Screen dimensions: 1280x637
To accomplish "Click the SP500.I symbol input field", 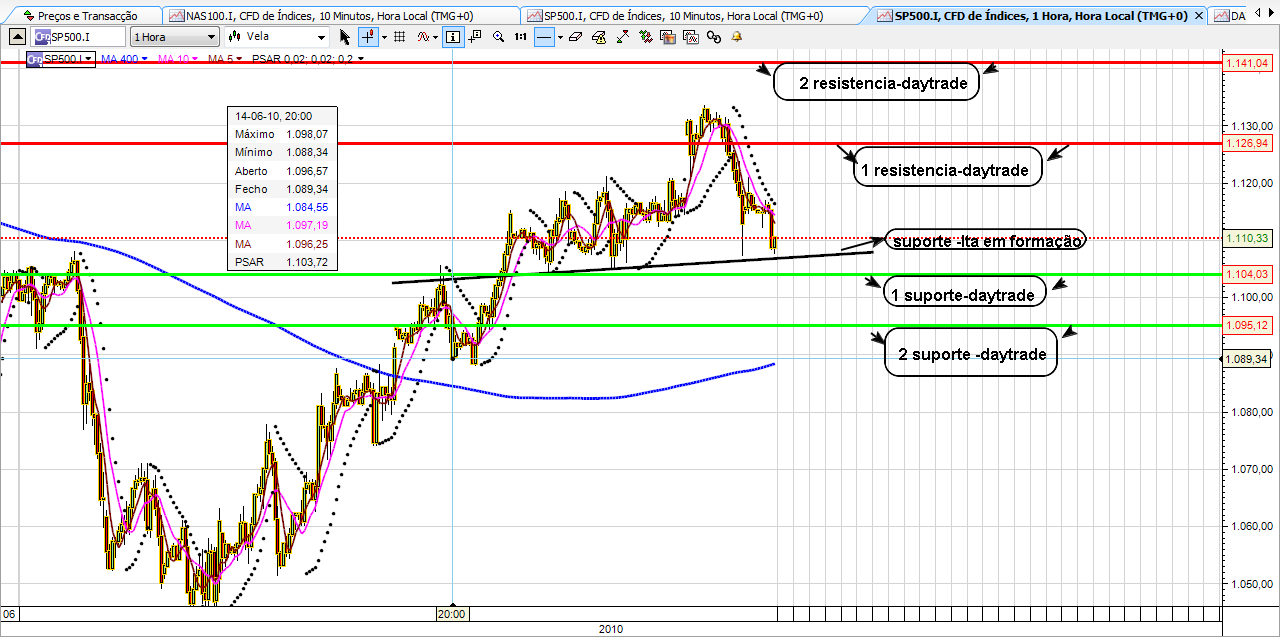I will [x=78, y=36].
